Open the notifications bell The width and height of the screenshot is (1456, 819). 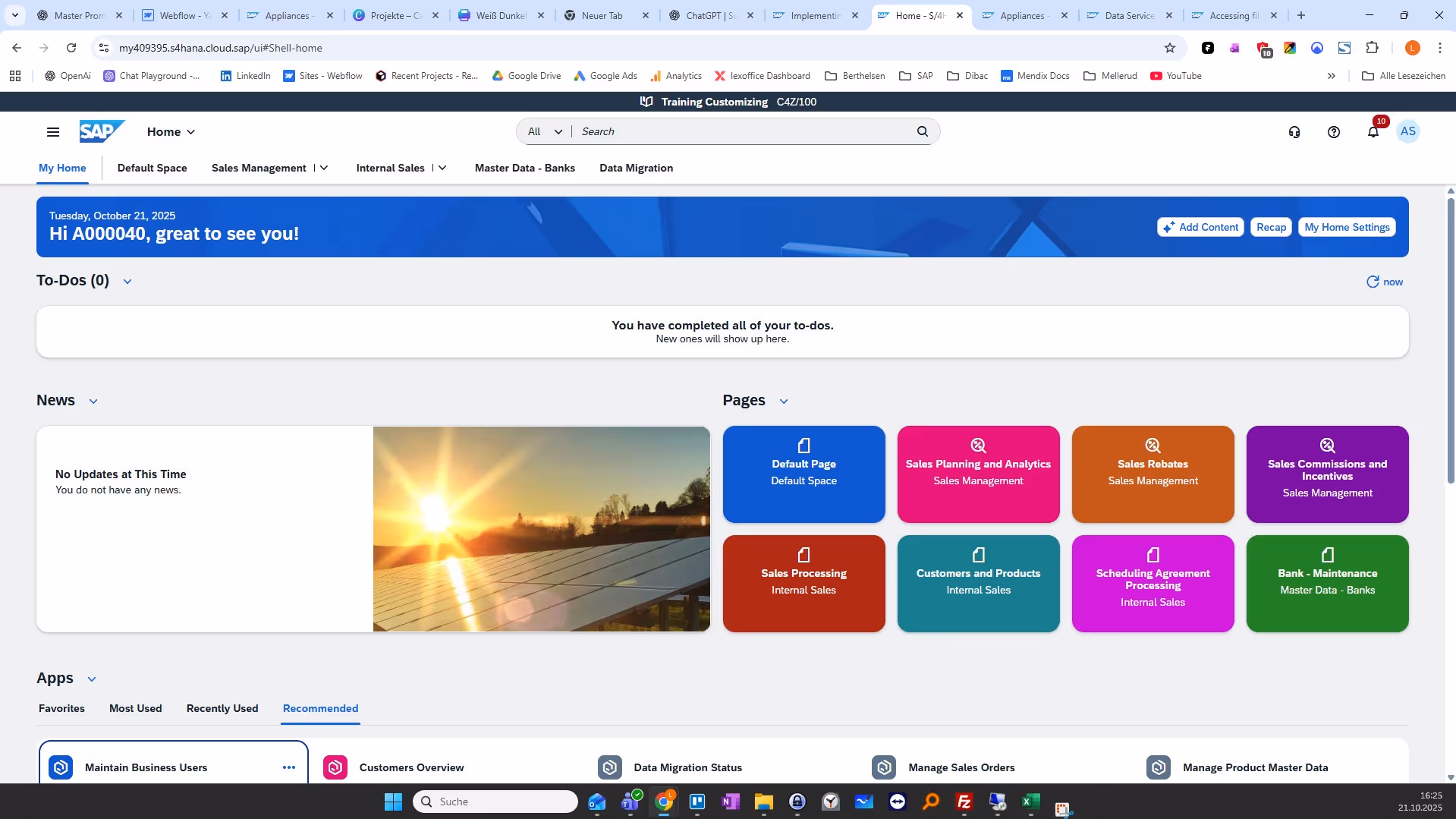pyautogui.click(x=1373, y=132)
